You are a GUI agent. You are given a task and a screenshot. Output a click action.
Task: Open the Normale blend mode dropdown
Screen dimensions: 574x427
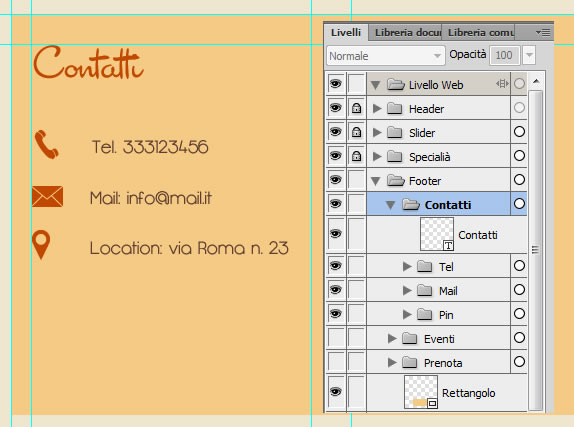point(385,56)
